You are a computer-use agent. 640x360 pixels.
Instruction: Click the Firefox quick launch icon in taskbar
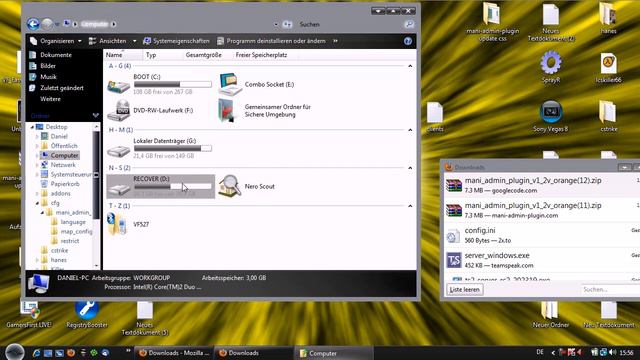click(x=71, y=353)
